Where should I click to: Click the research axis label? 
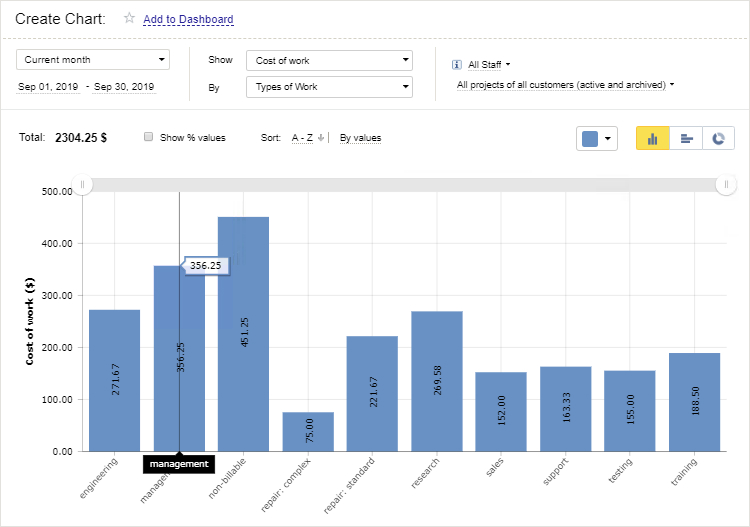point(425,473)
